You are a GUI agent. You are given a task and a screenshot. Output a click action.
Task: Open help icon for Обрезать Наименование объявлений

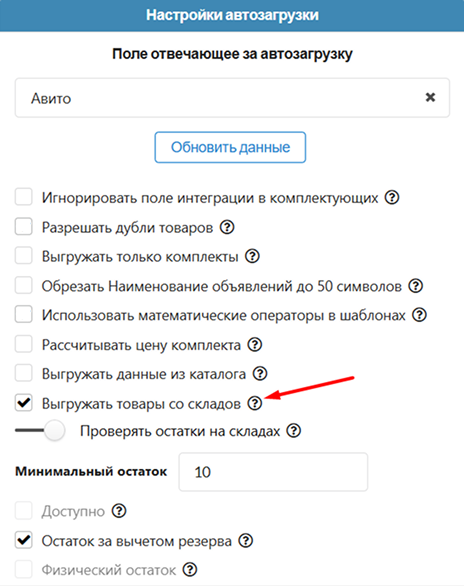click(x=415, y=286)
